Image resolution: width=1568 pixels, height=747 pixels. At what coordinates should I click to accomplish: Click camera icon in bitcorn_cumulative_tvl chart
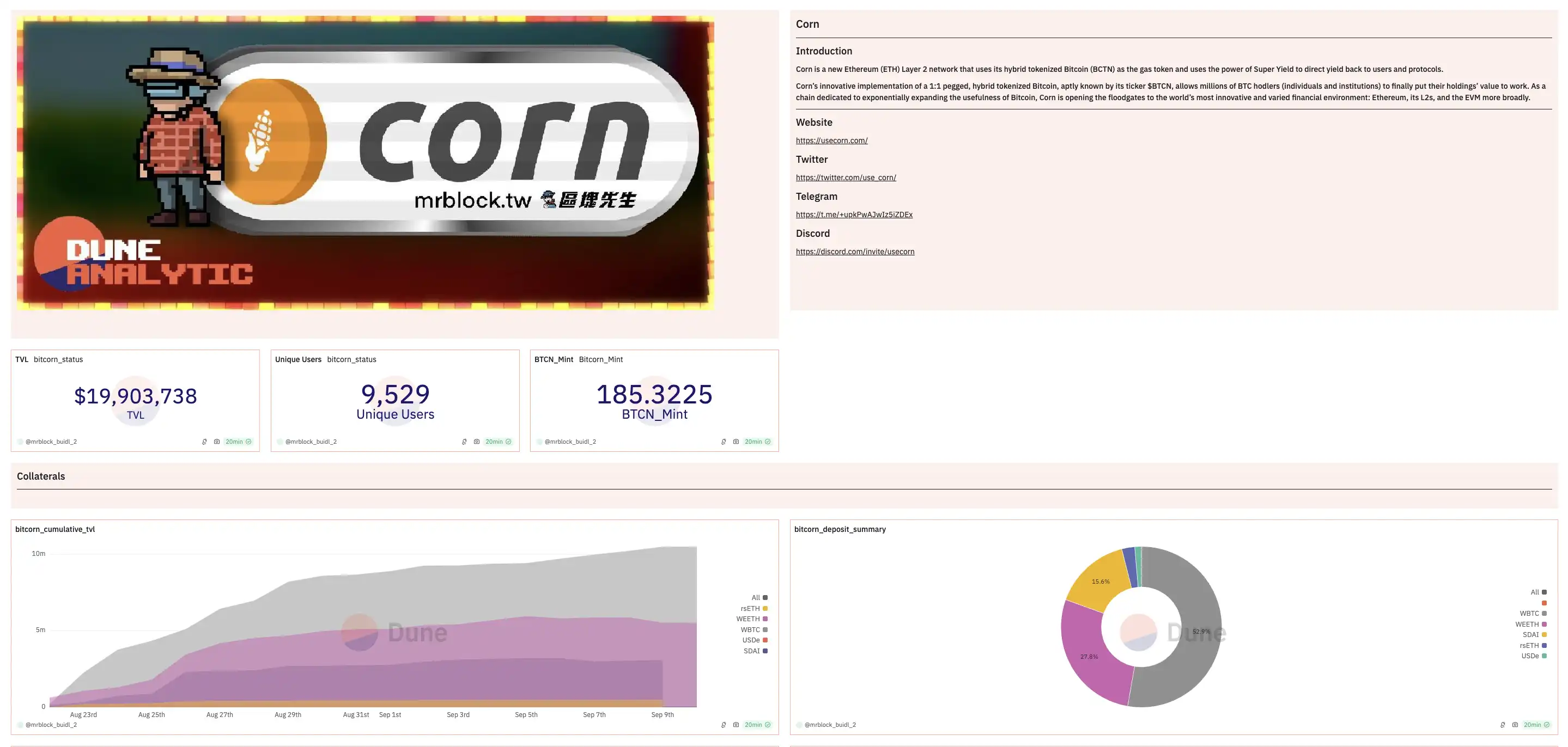736,725
